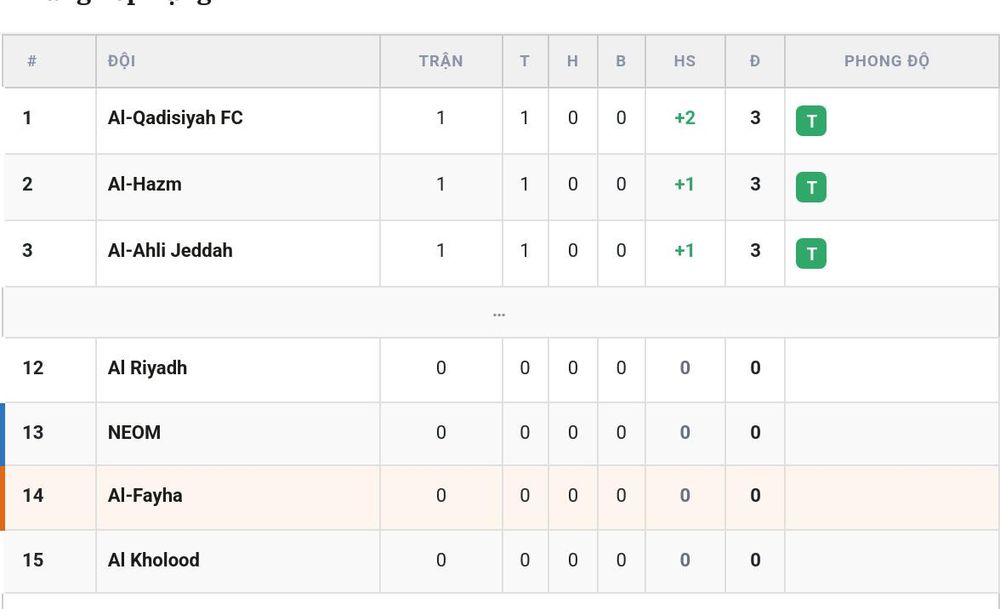The height and width of the screenshot is (609, 1000).
Task: Click Al-Hazm green T form badge
Action: point(811,187)
